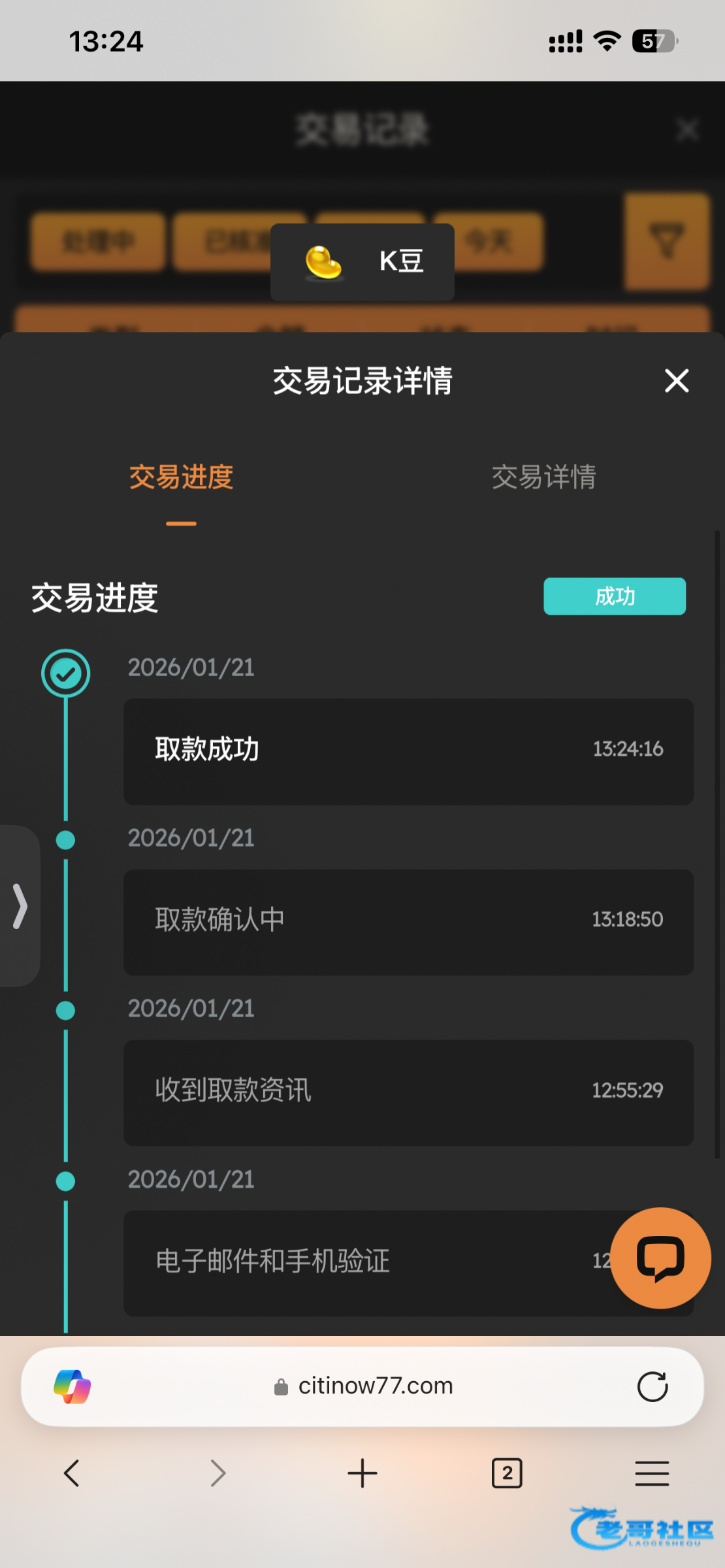The height and width of the screenshot is (1568, 725).
Task: Click the completed checkmark timeline marker
Action: 66,673
